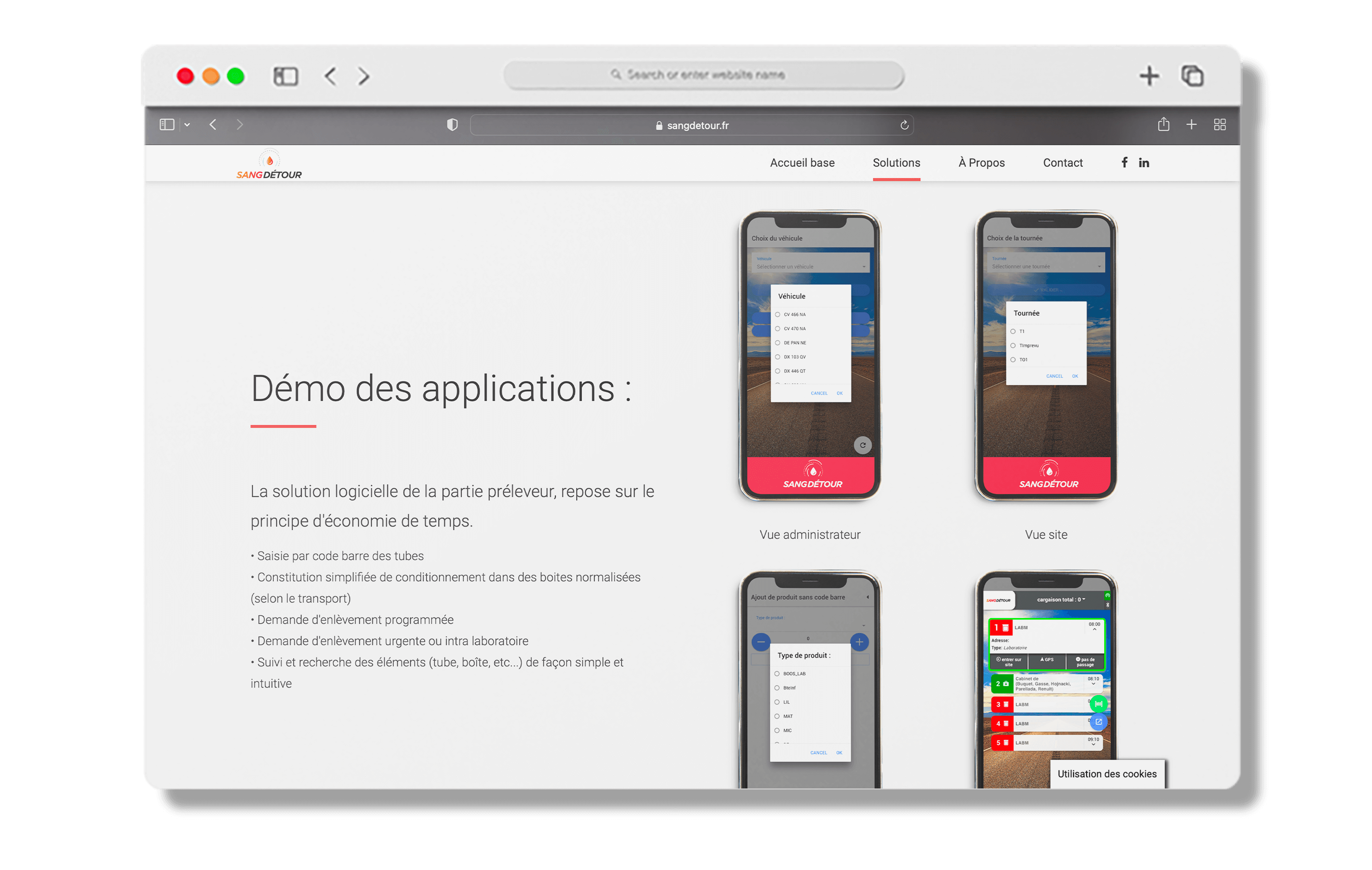
Task: Select the CV 466 NA radio option
Action: [778, 314]
